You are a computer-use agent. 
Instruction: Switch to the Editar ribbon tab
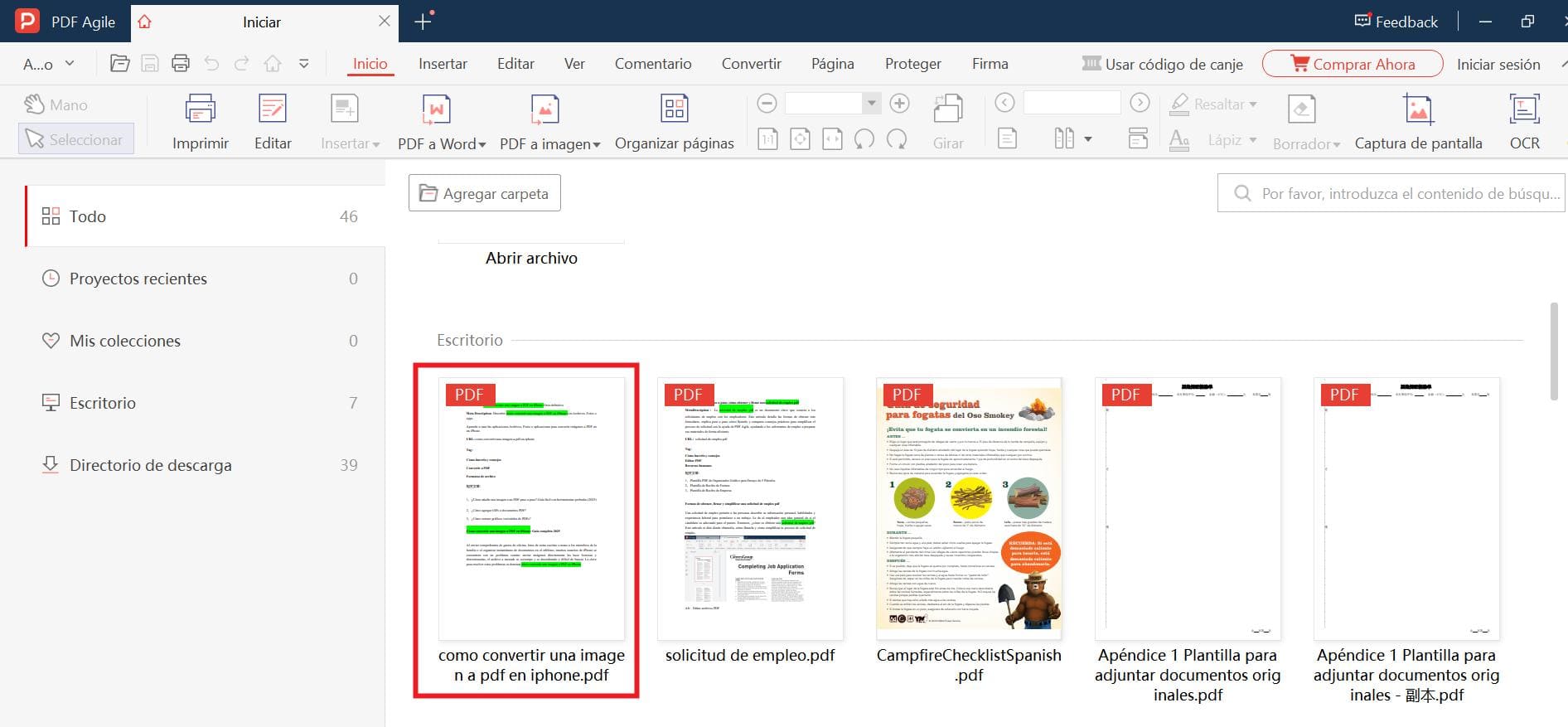click(x=515, y=64)
